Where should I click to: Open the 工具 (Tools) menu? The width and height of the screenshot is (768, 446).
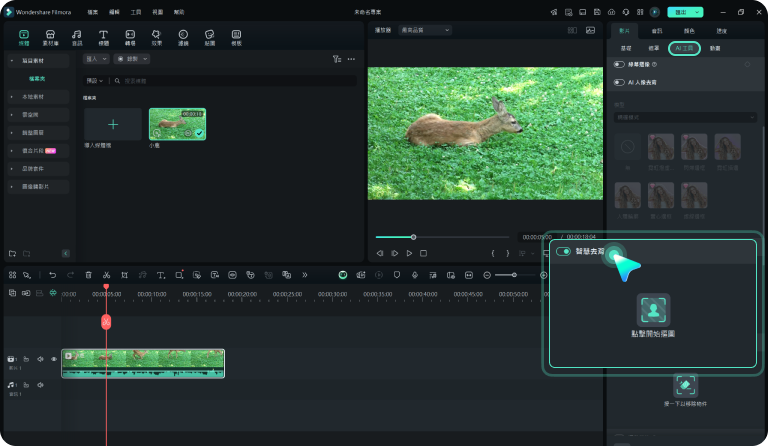click(136, 12)
